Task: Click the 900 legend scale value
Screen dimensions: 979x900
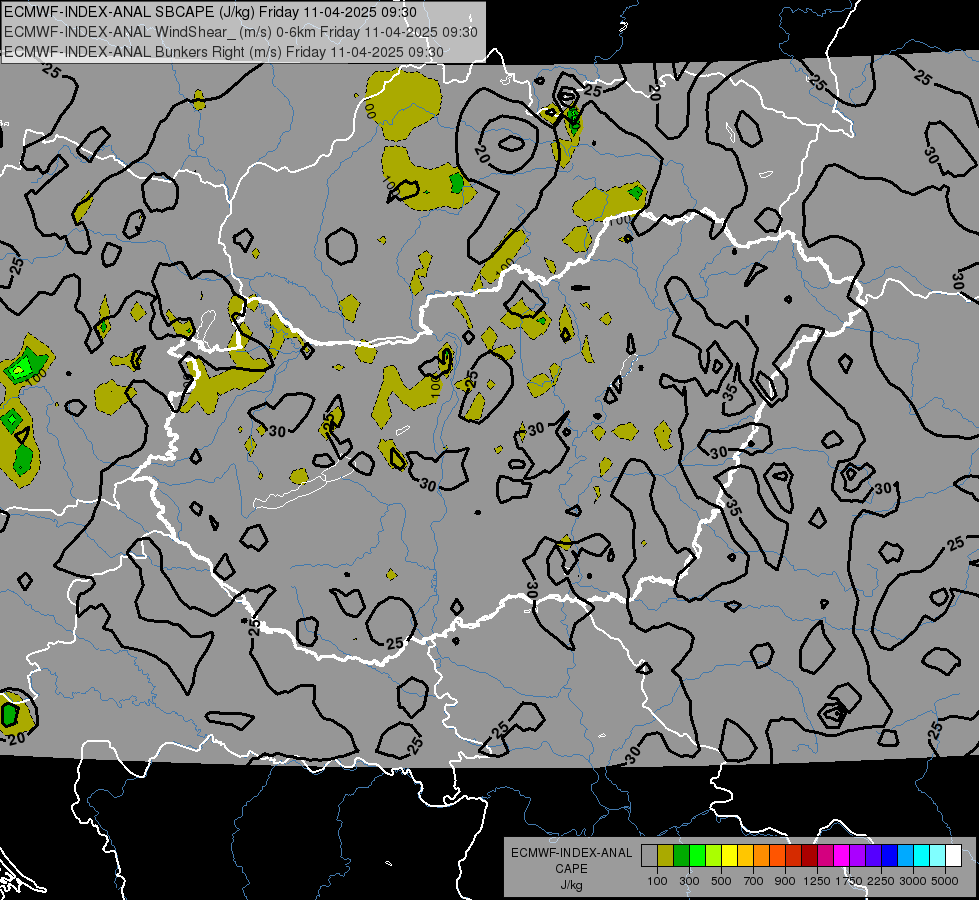Action: pyautogui.click(x=785, y=881)
